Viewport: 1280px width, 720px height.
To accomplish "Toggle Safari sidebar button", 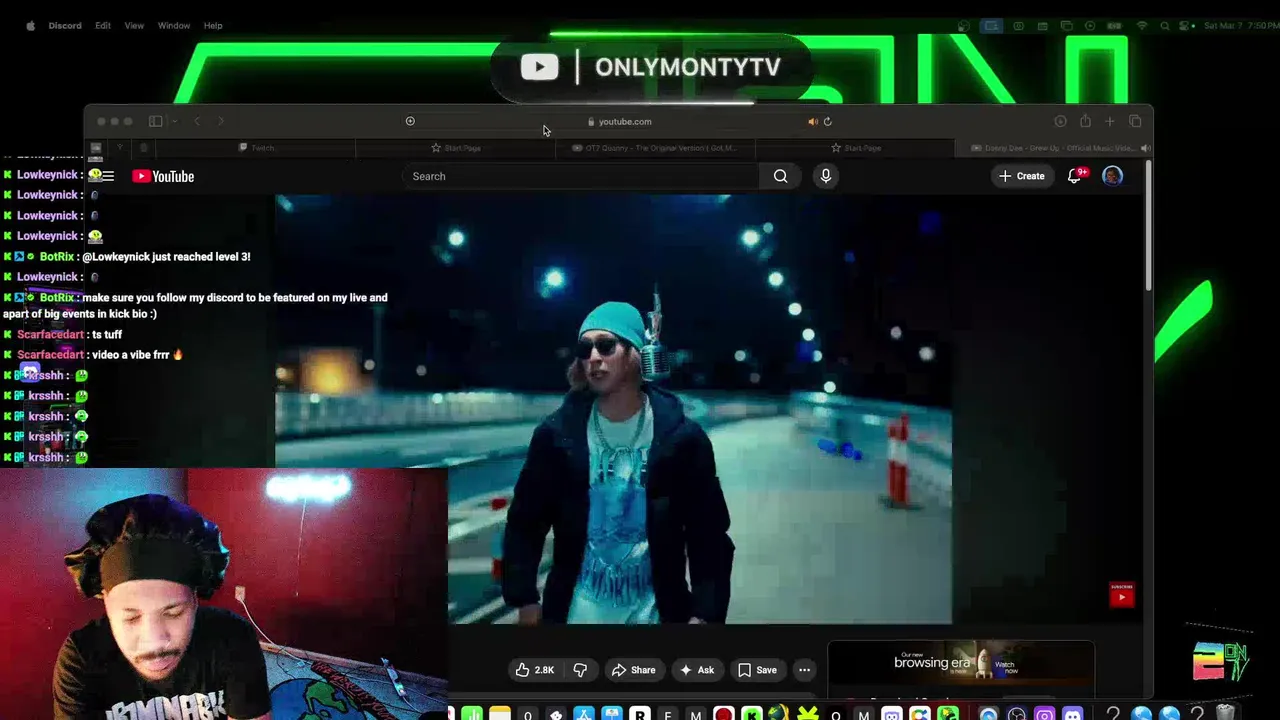I will pyautogui.click(x=155, y=121).
